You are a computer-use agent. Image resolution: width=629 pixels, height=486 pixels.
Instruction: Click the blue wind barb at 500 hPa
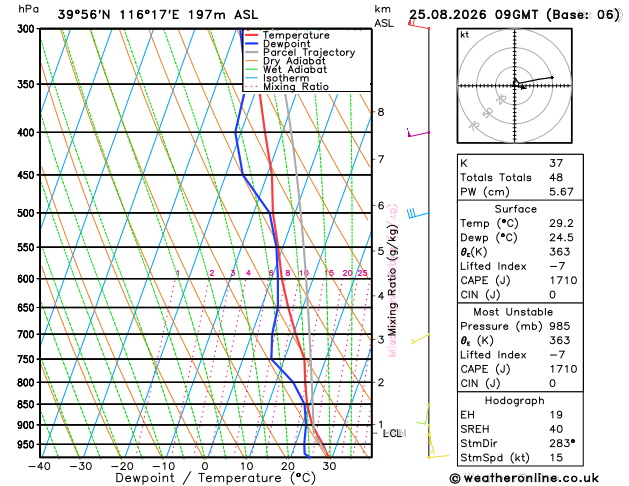418,214
